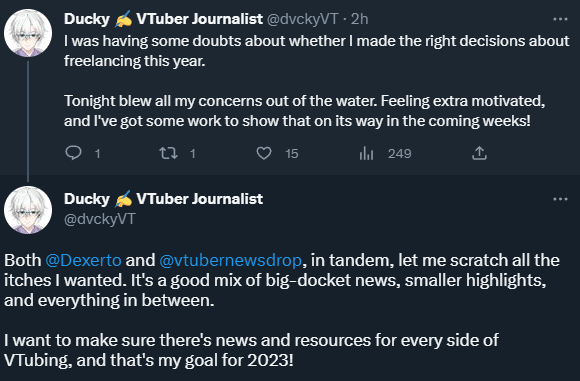
Task: Open Ducky's avatar on the tweet posted 2h ago
Action: tap(28, 33)
